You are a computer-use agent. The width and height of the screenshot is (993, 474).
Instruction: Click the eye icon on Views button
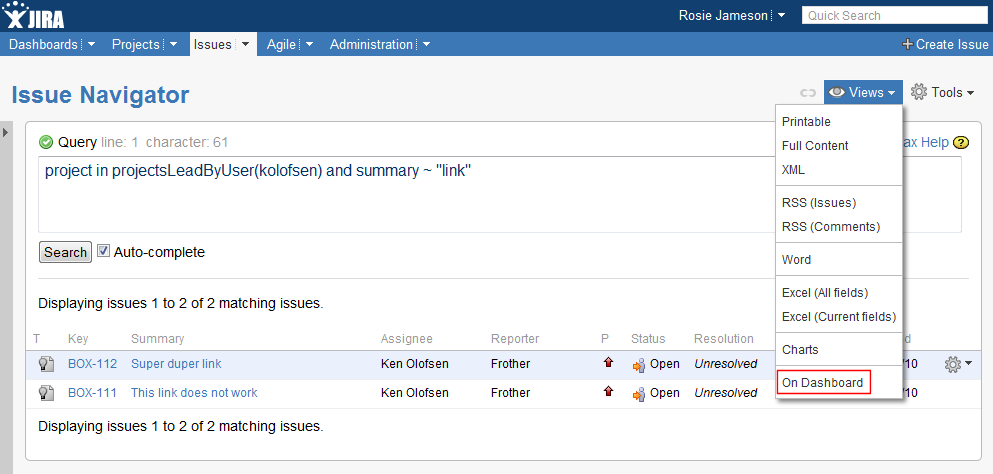click(x=837, y=93)
